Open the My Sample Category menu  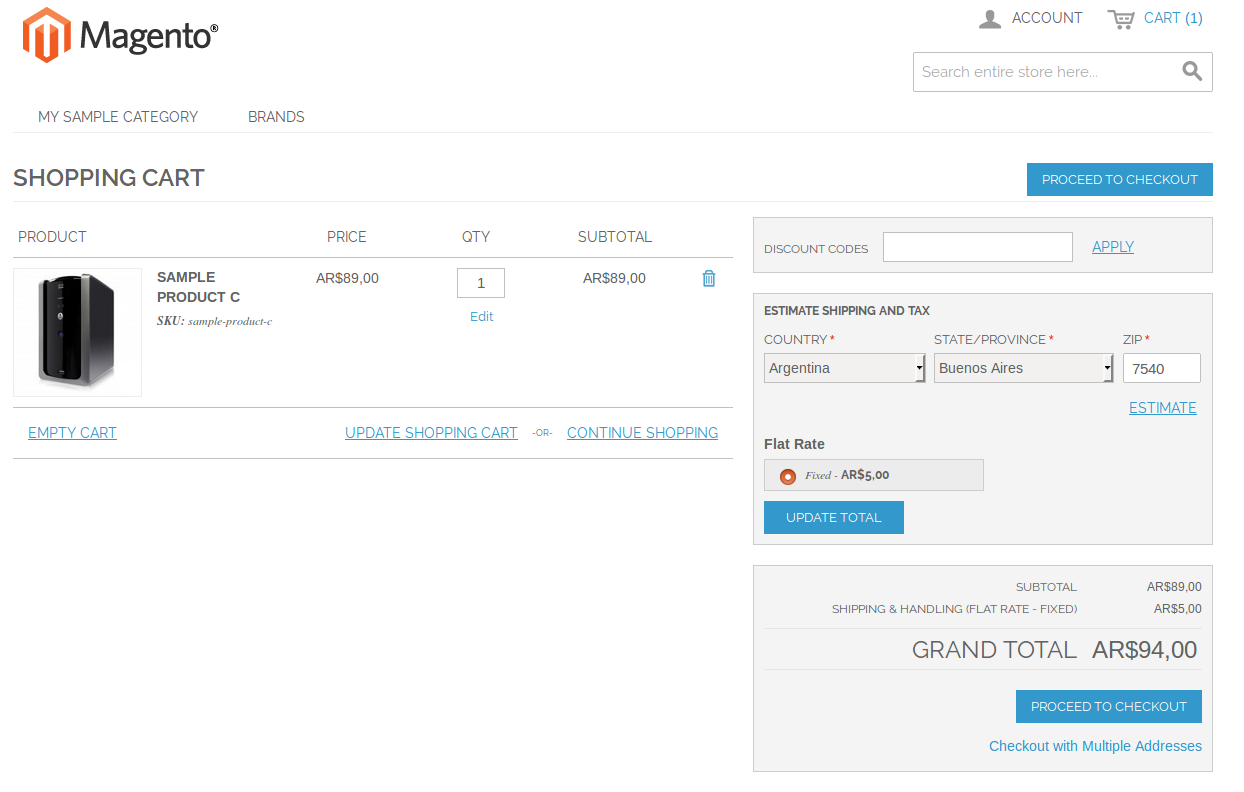tap(117, 117)
